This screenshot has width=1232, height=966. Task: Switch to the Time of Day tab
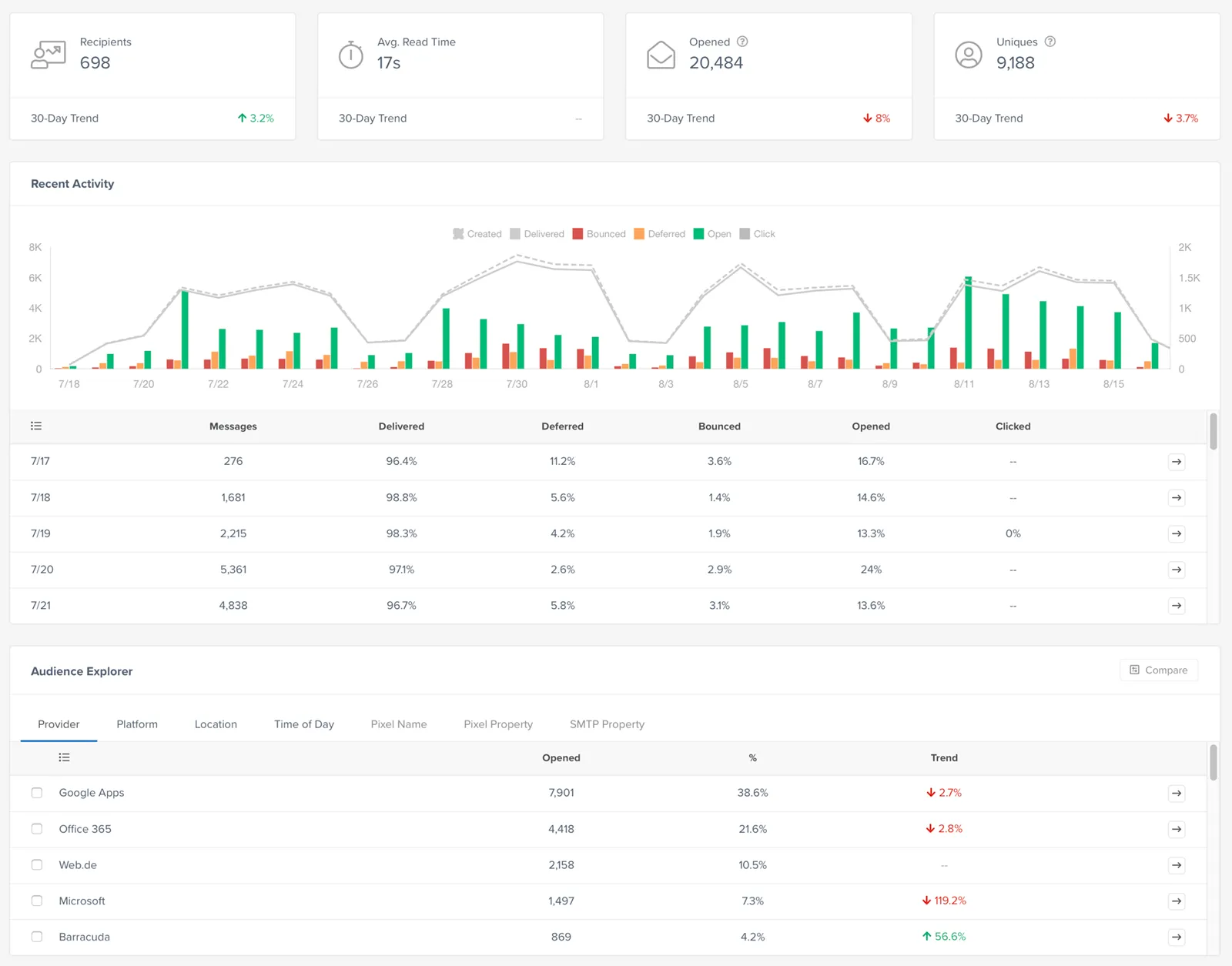coord(304,724)
